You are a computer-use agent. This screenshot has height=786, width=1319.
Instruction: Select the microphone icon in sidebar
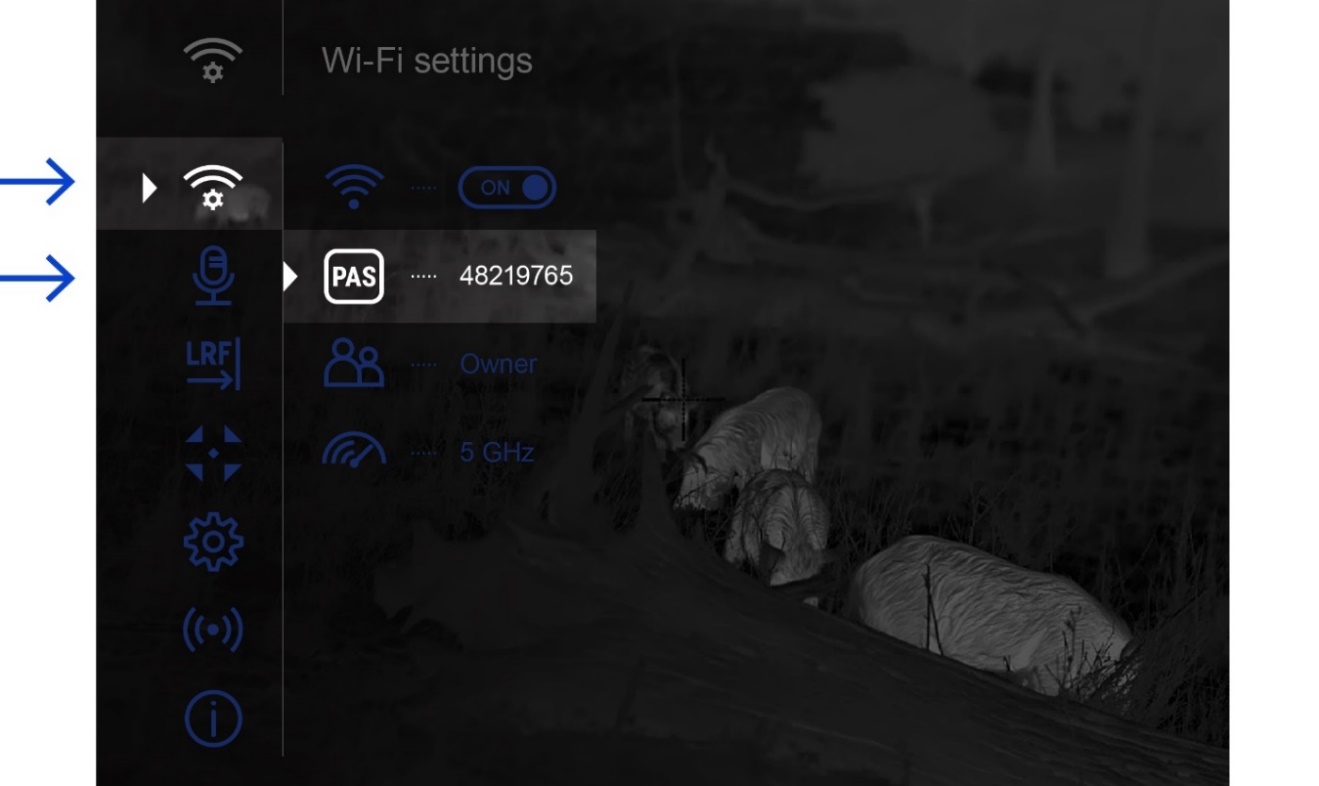(213, 276)
